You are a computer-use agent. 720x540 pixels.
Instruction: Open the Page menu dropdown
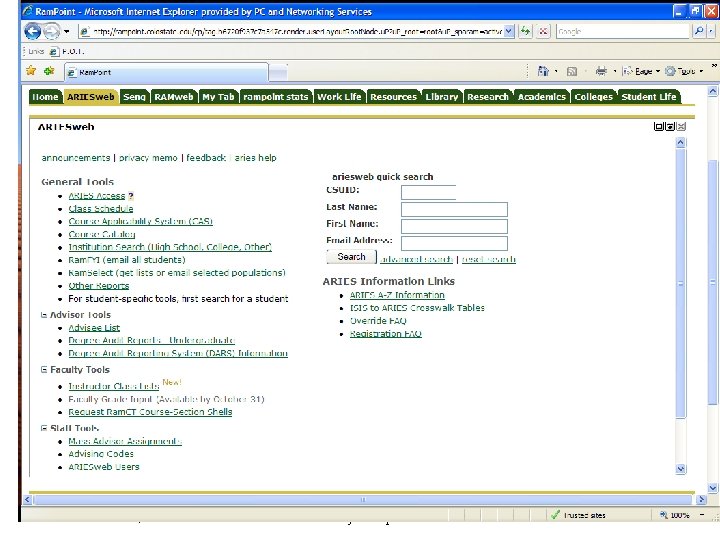pyautogui.click(x=641, y=71)
